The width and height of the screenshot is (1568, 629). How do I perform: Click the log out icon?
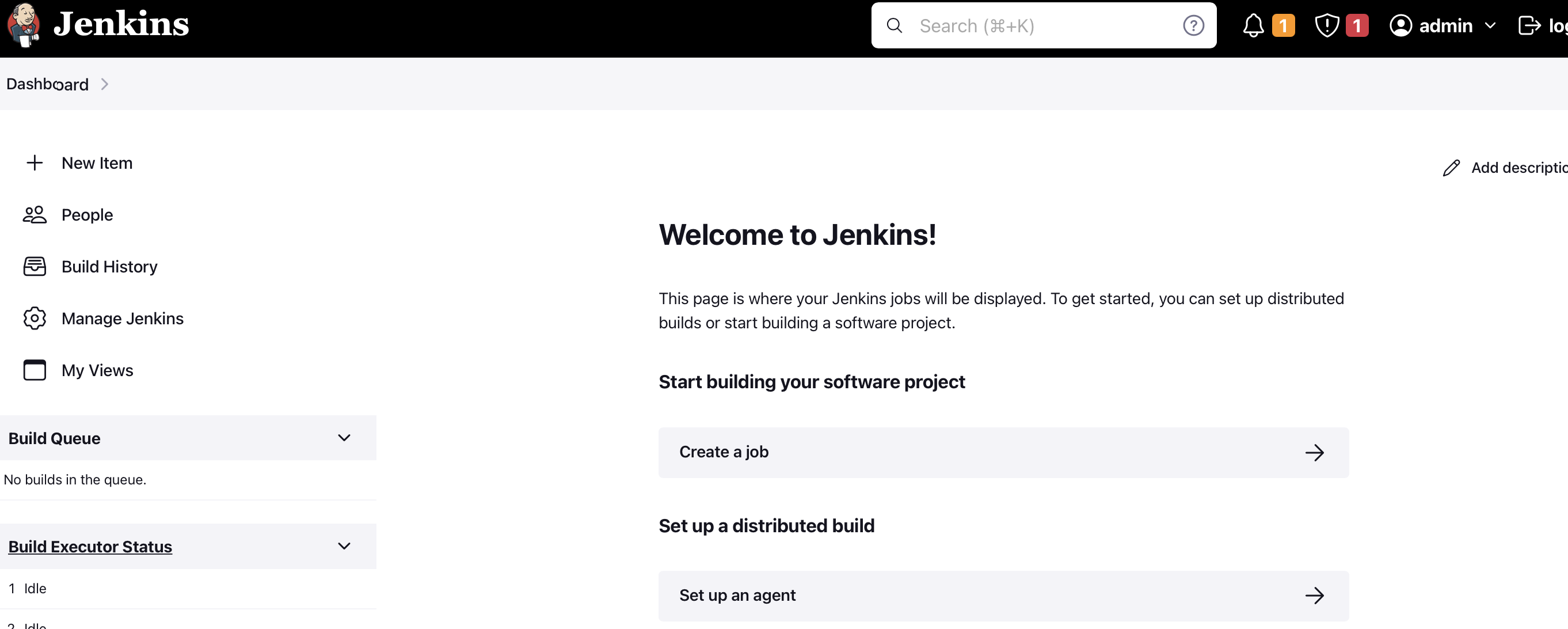point(1529,25)
